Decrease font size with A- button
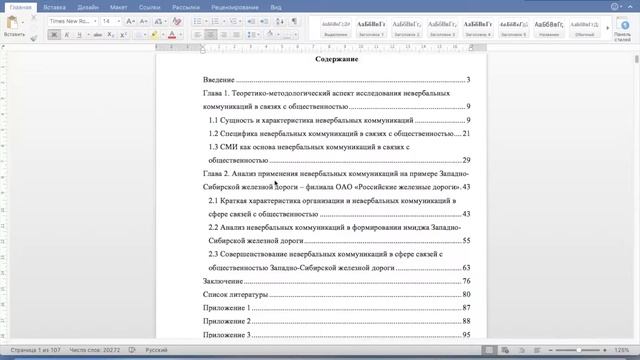 (x=144, y=21)
